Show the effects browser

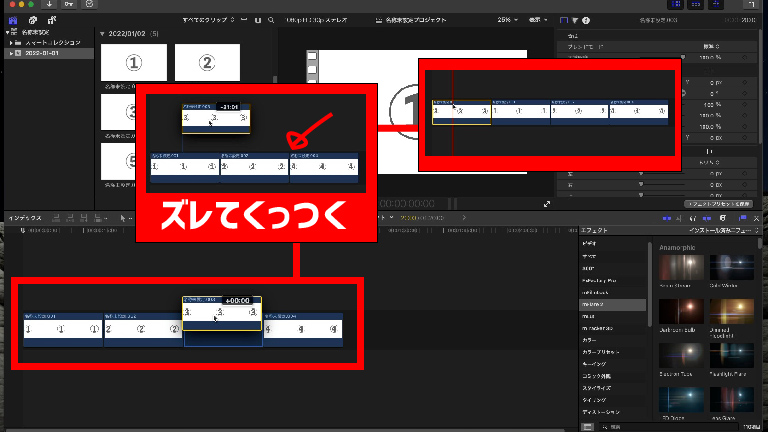(x=743, y=218)
